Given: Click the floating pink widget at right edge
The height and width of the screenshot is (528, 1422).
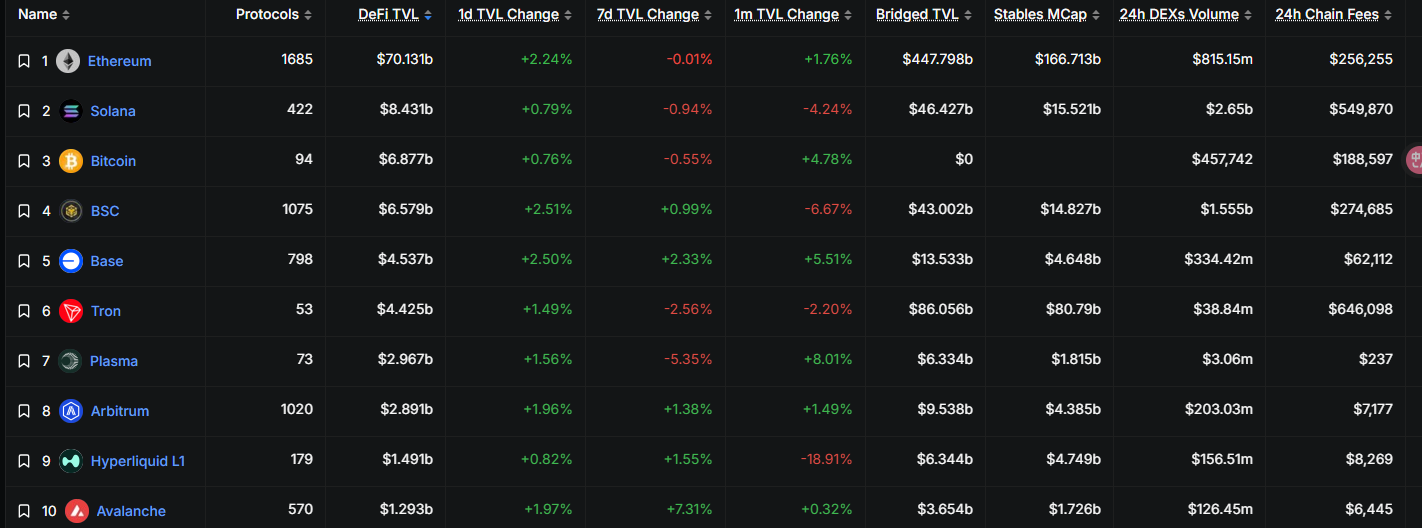Looking at the screenshot, I should coord(1414,160).
